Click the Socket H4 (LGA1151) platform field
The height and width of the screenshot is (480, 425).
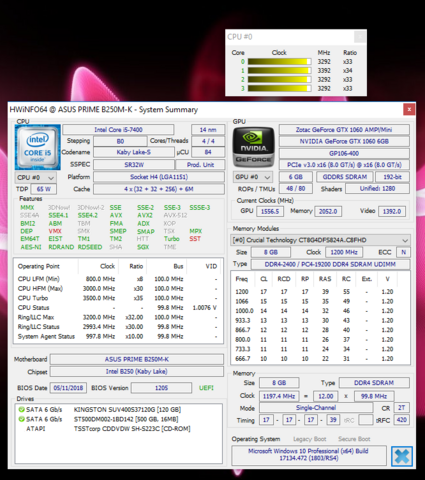pos(159,177)
